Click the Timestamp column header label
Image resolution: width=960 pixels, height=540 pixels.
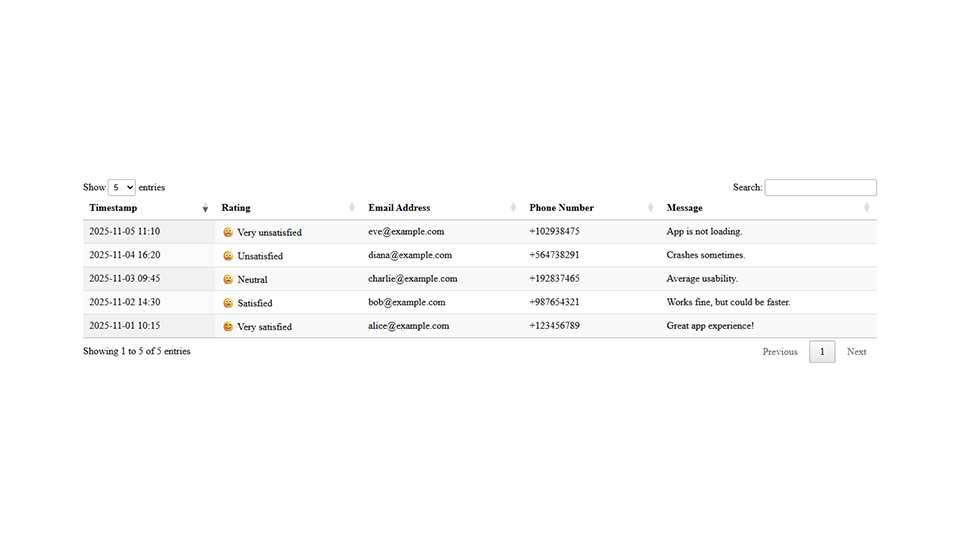click(x=113, y=208)
